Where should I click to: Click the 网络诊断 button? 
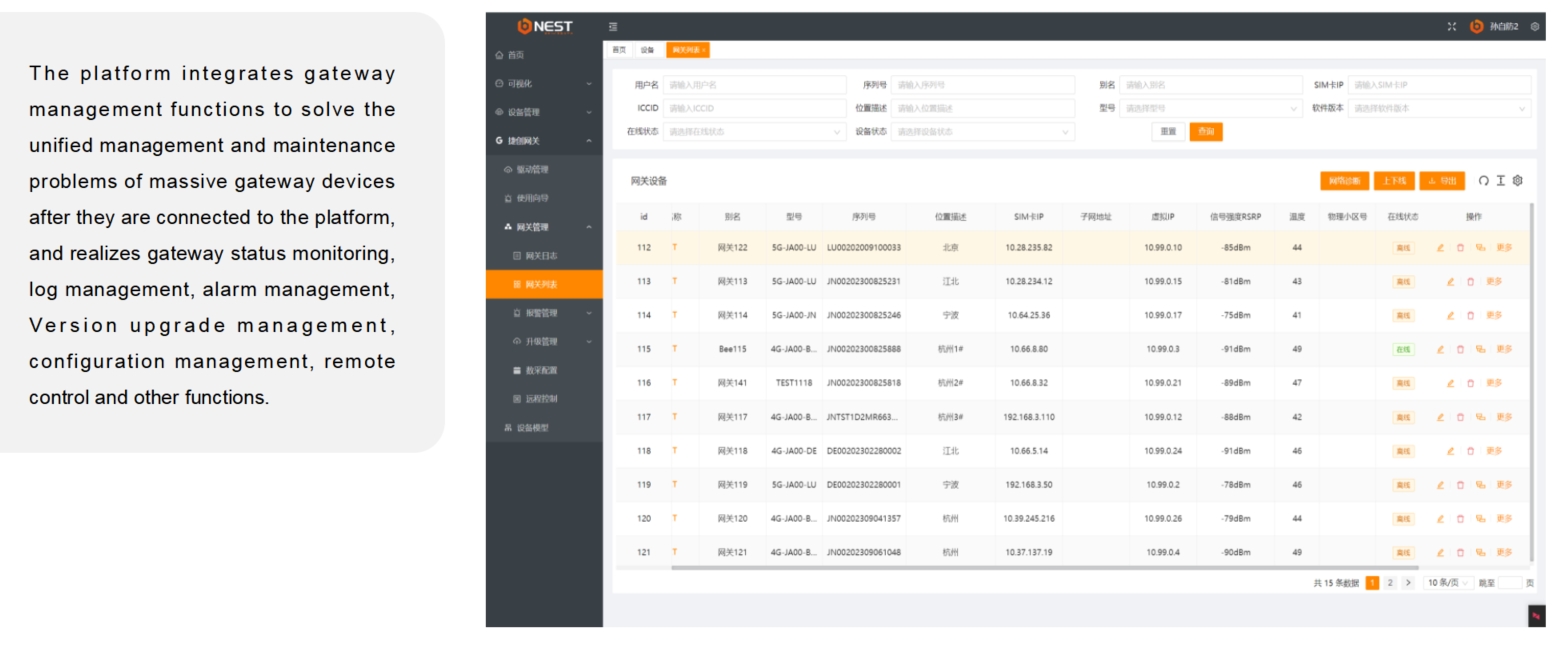[1344, 181]
